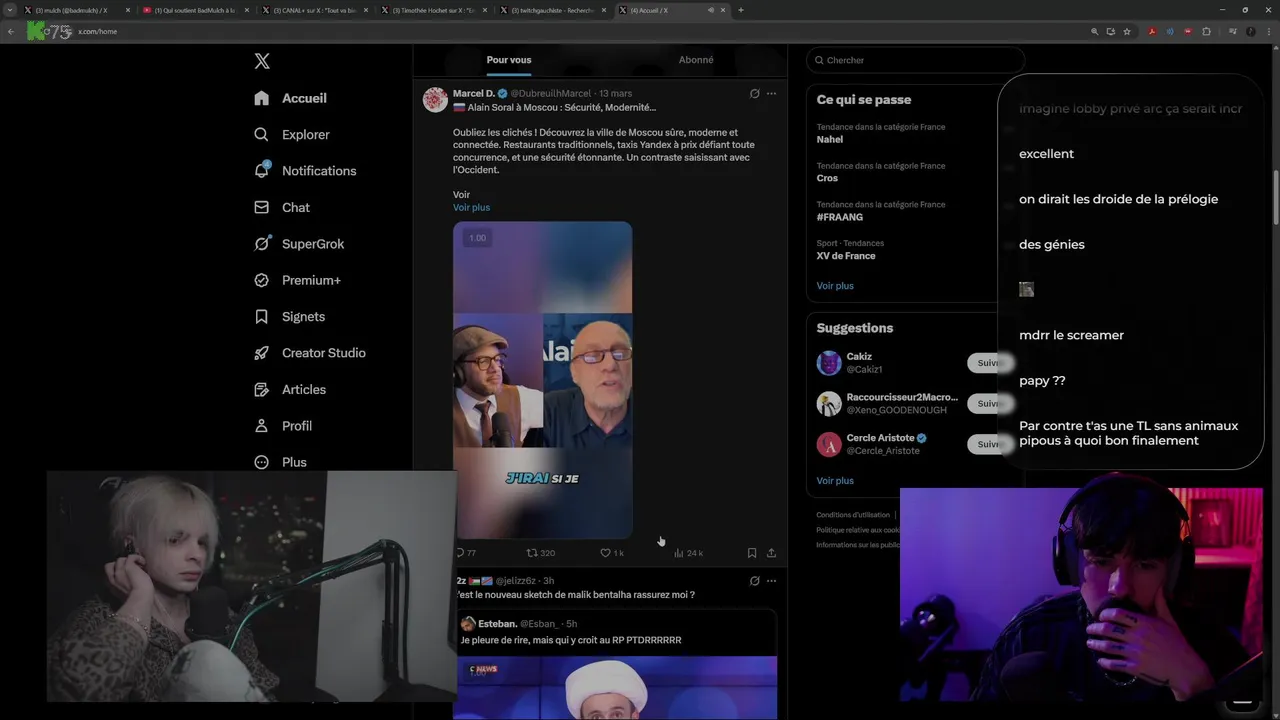Expand the post text with Voir plus
The height and width of the screenshot is (720, 1280).
pos(471,207)
